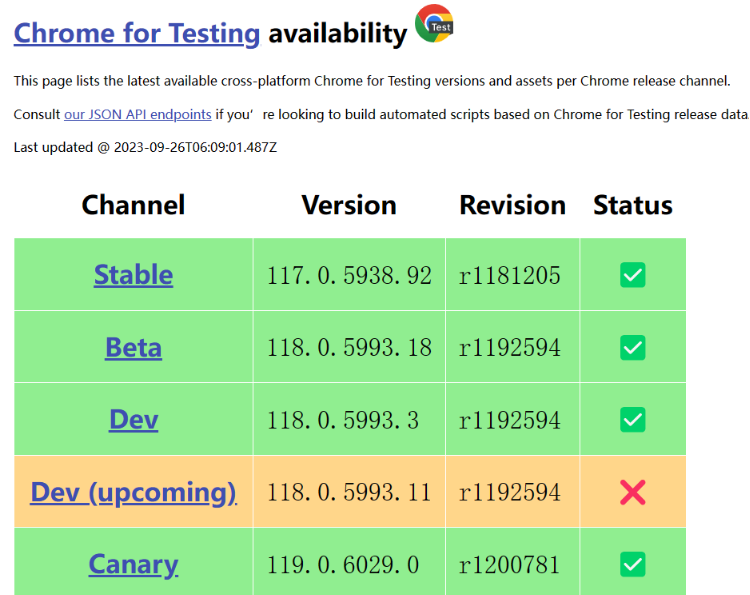This screenshot has height=595, width=750.
Task: Open the Chrome for Testing heading link
Action: [137, 33]
